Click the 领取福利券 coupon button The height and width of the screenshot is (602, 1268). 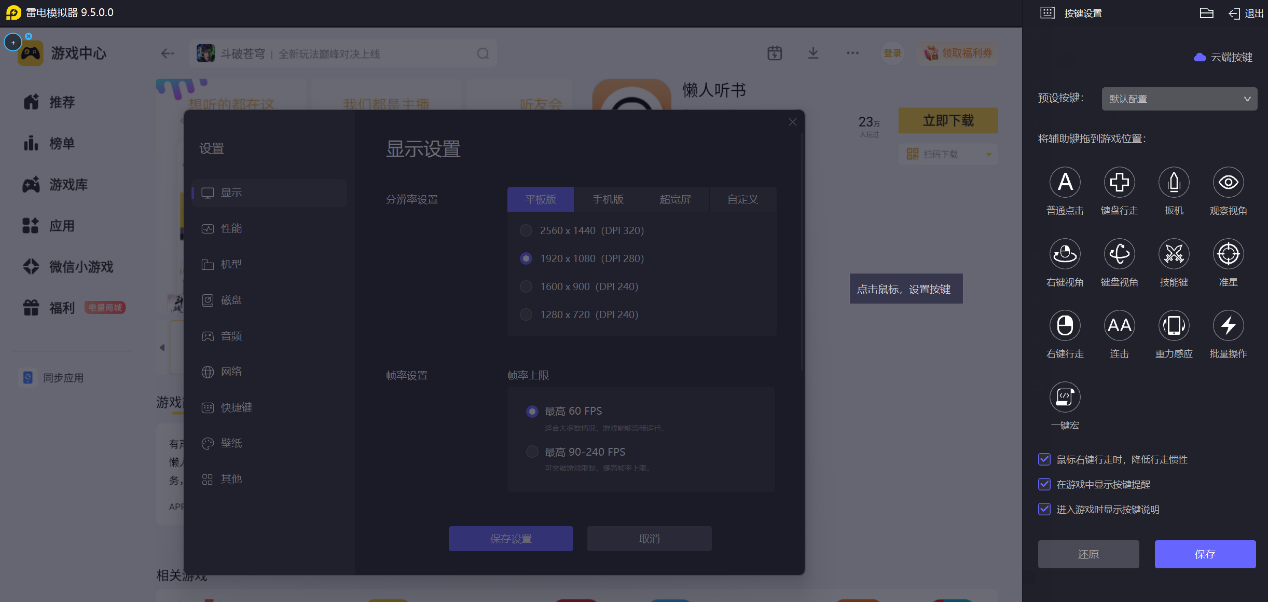[x=959, y=53]
